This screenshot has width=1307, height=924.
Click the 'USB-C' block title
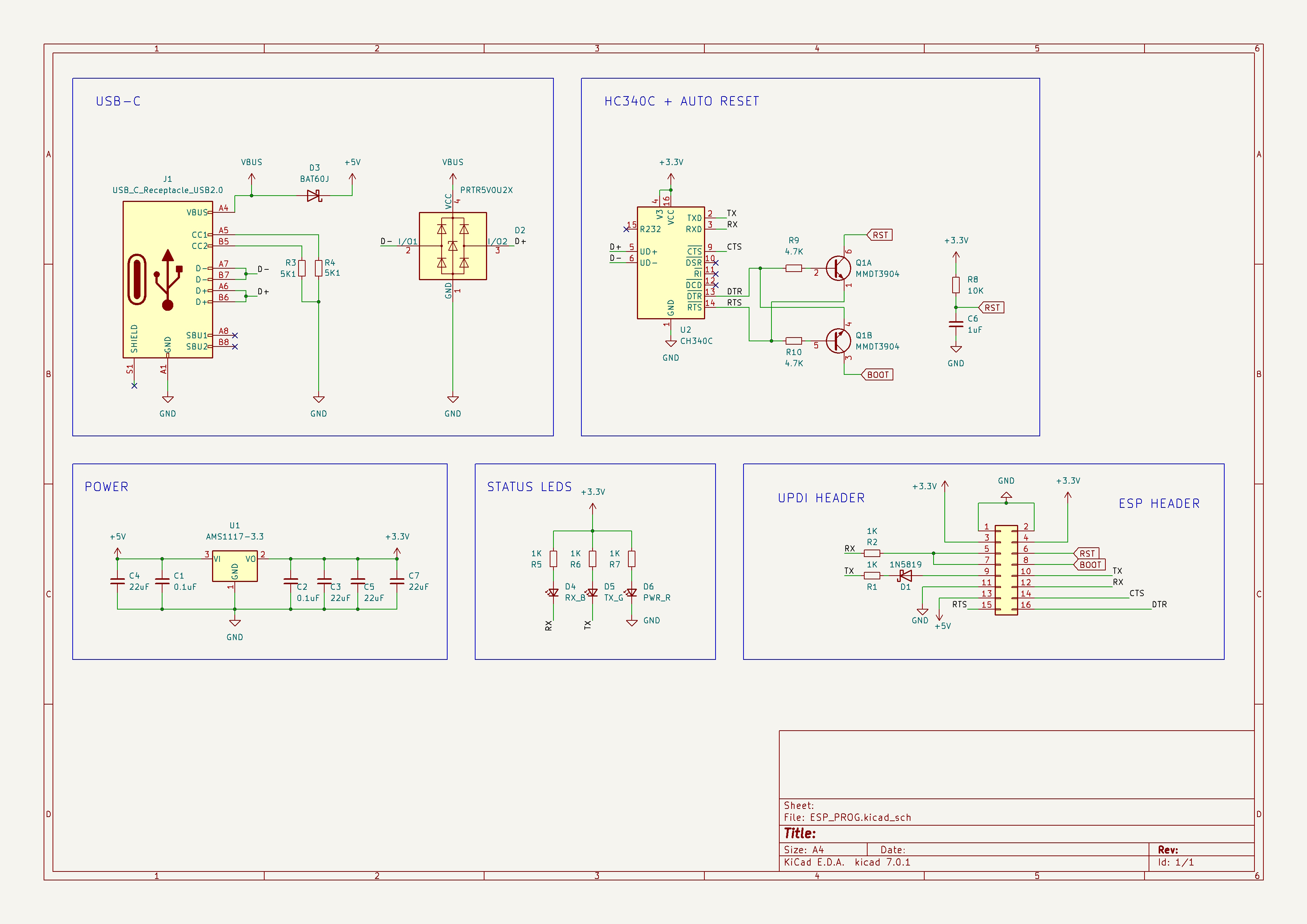click(118, 101)
